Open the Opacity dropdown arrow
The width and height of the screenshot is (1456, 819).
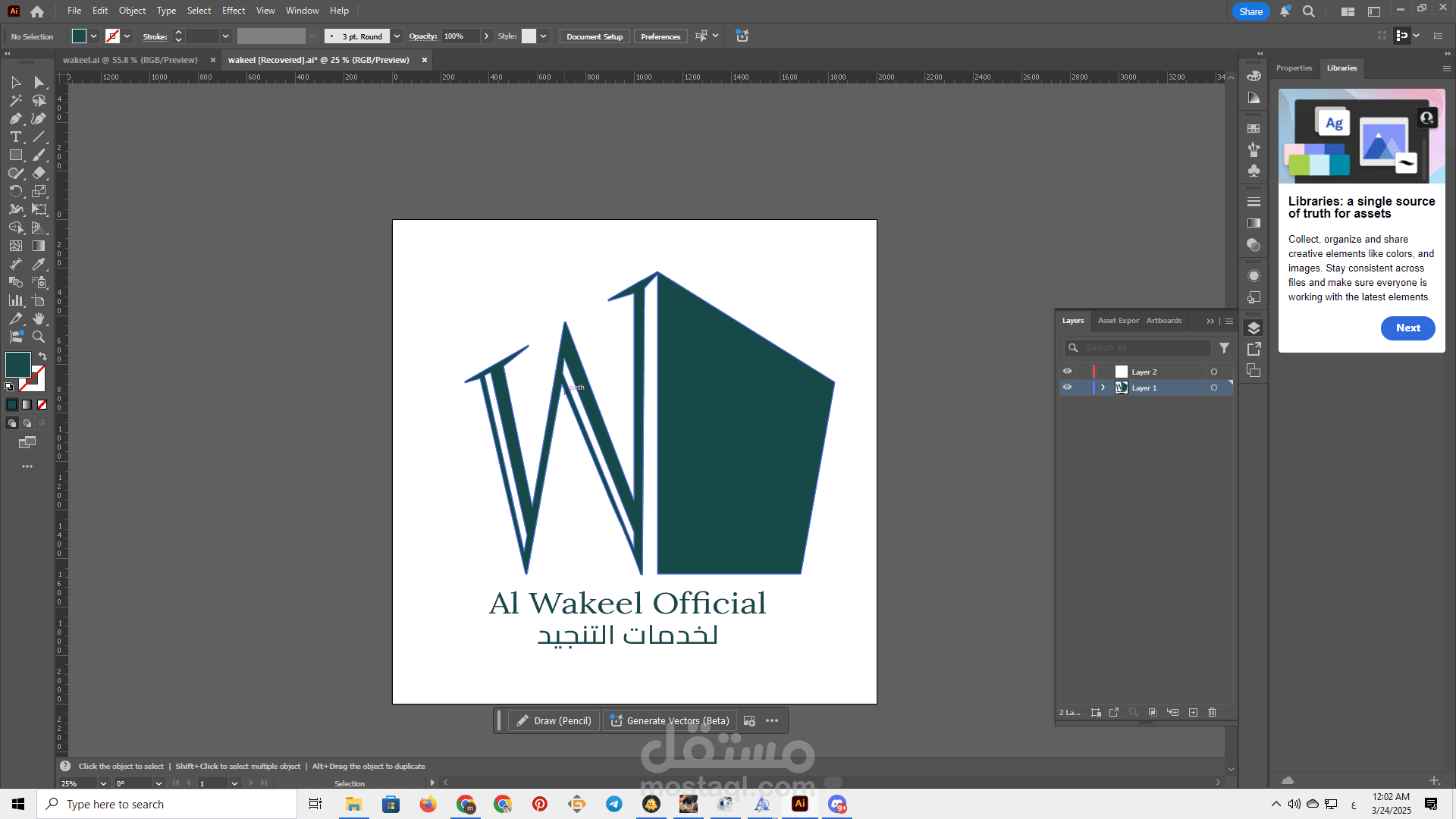(x=487, y=36)
